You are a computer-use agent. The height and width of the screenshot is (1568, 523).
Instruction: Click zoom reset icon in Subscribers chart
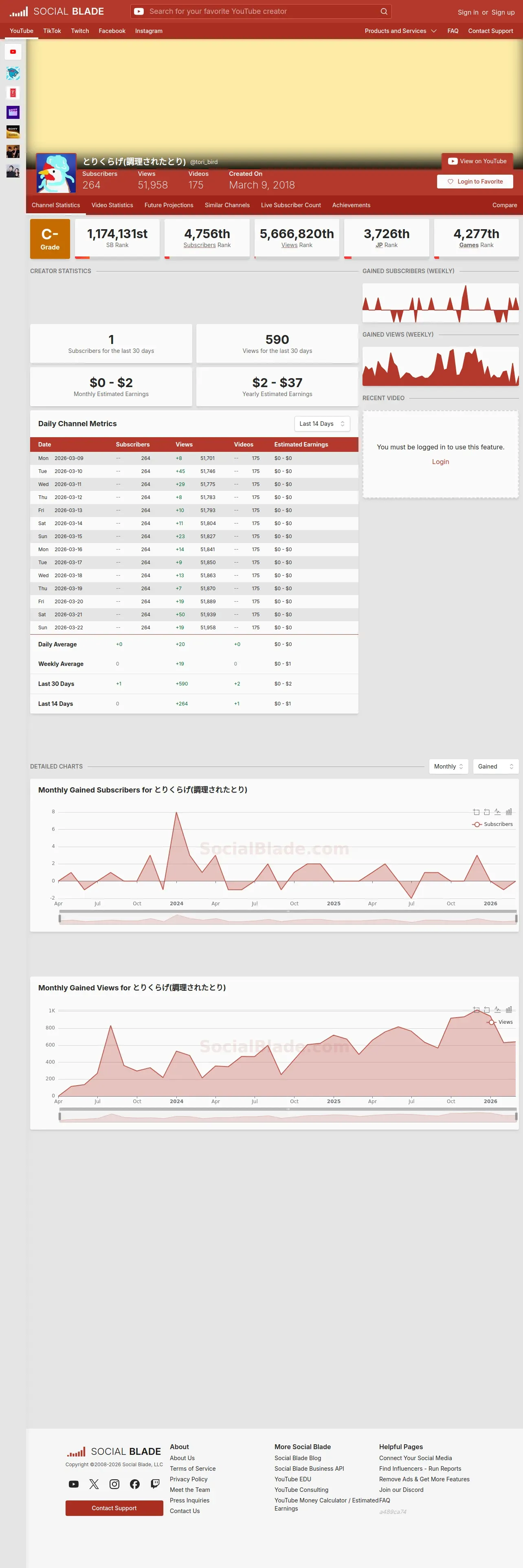[x=486, y=812]
